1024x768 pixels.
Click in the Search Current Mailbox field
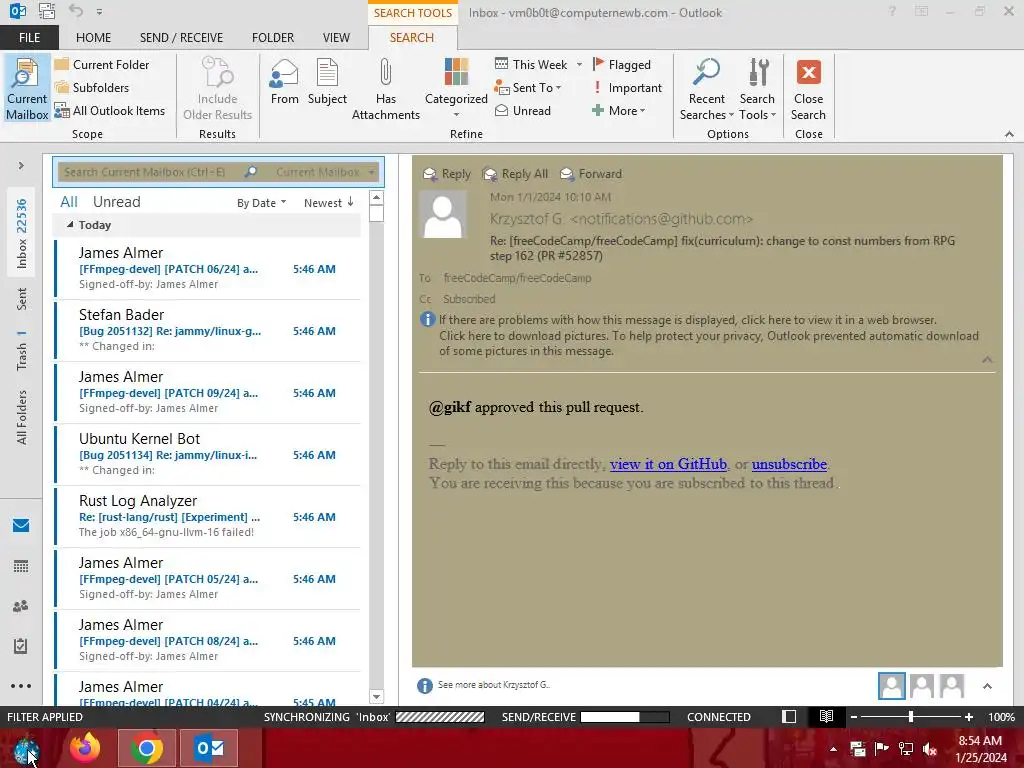(150, 172)
